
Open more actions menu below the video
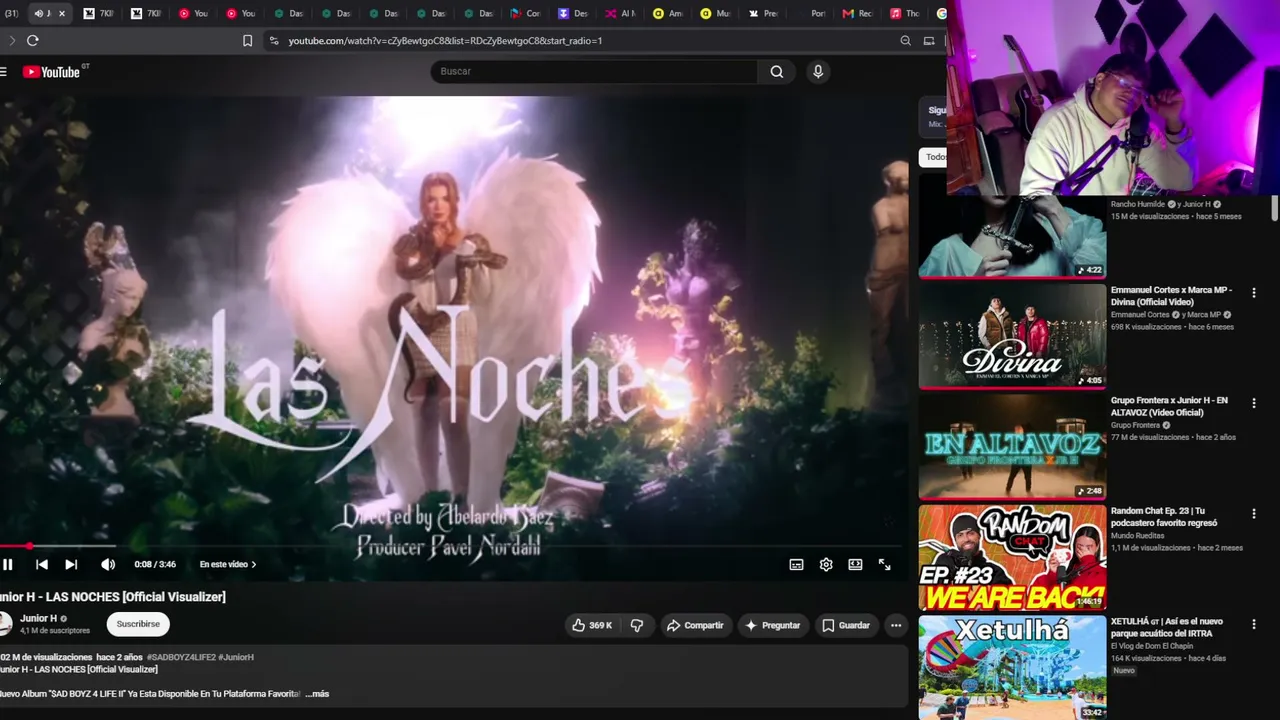coord(896,625)
